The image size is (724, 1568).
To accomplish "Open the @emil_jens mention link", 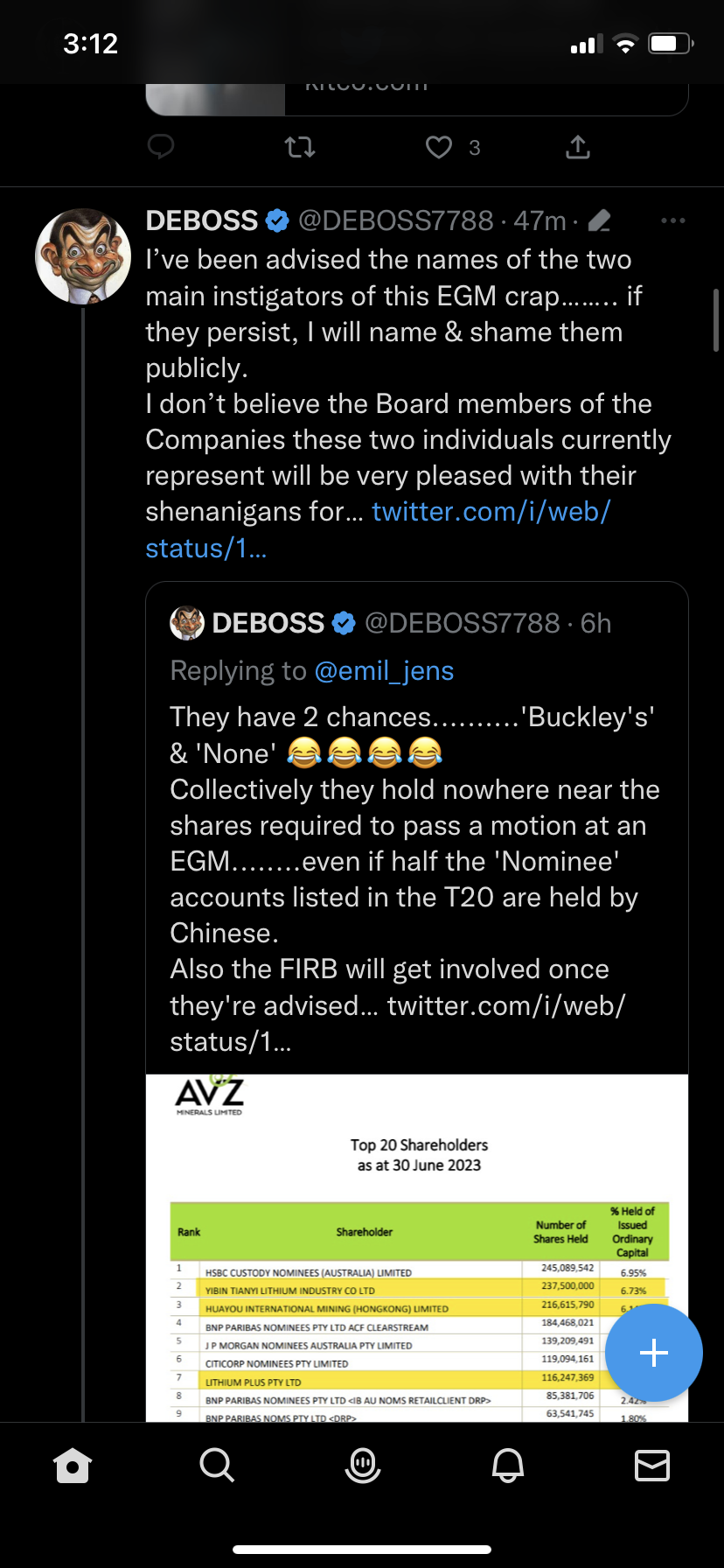I will click(384, 671).
